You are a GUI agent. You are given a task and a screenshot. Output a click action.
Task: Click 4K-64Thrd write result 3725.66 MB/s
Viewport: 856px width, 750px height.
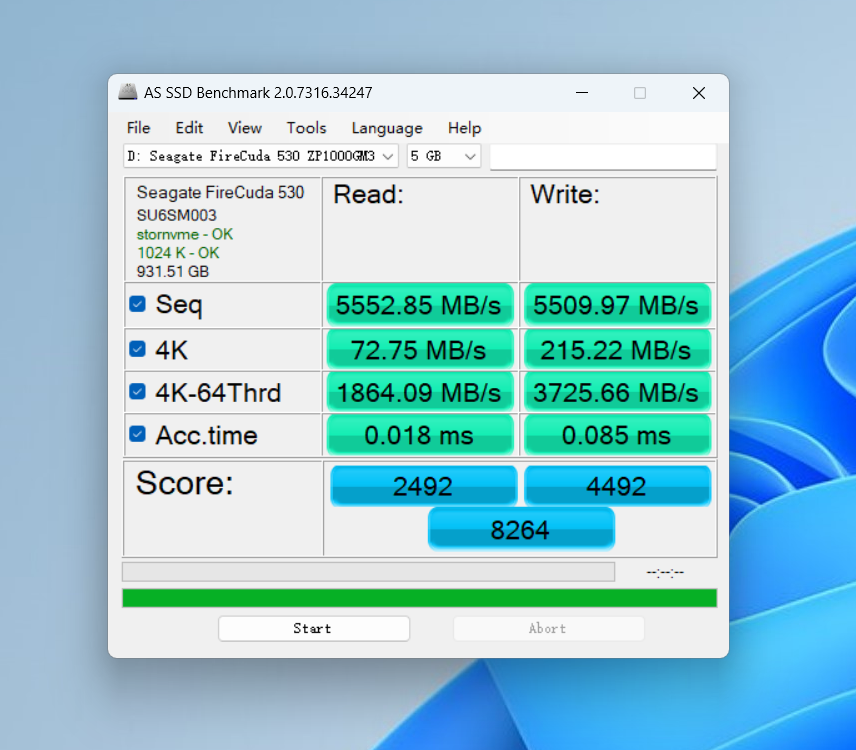[617, 392]
